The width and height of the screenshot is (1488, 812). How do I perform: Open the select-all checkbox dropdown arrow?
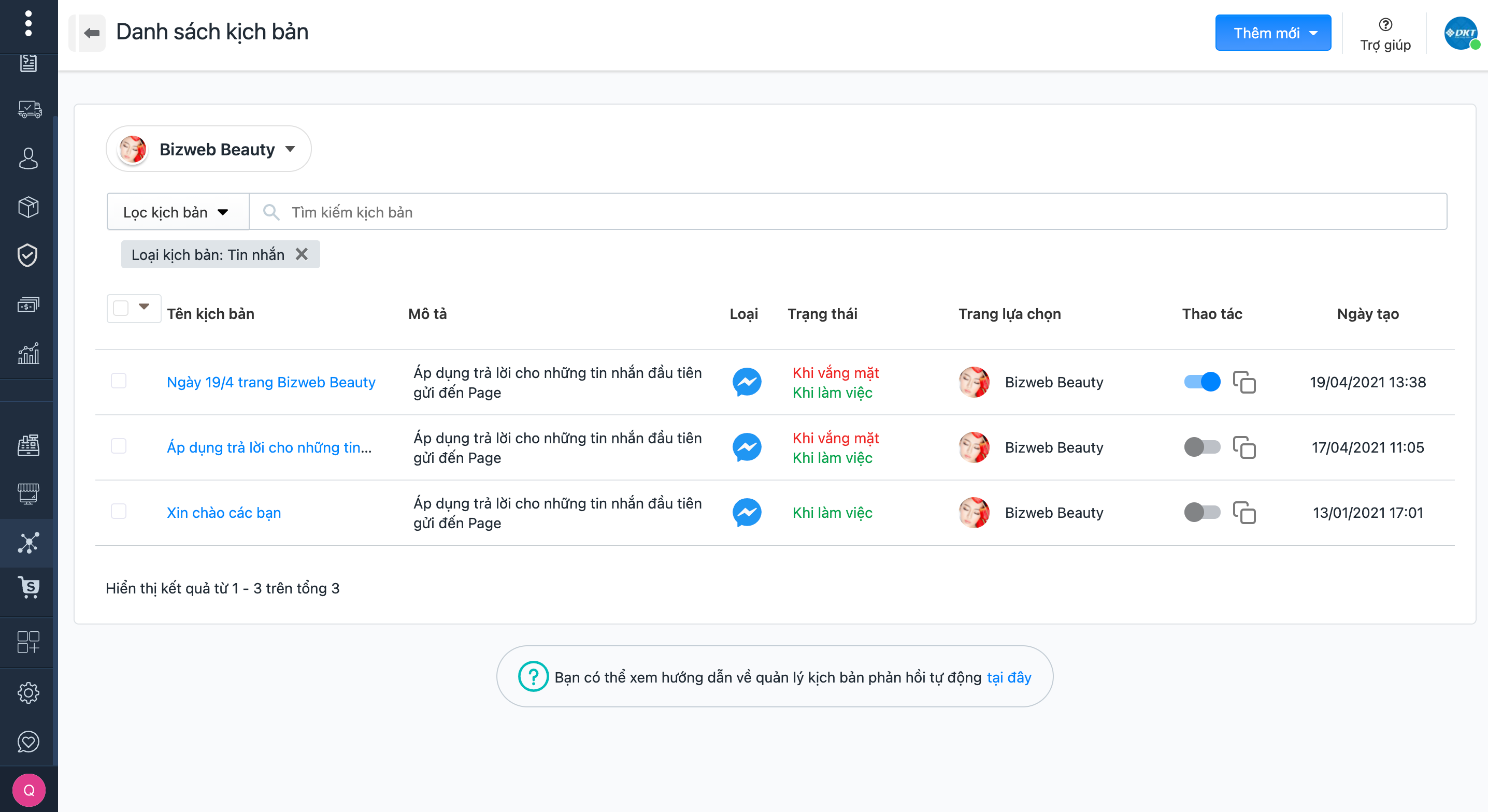tap(145, 307)
